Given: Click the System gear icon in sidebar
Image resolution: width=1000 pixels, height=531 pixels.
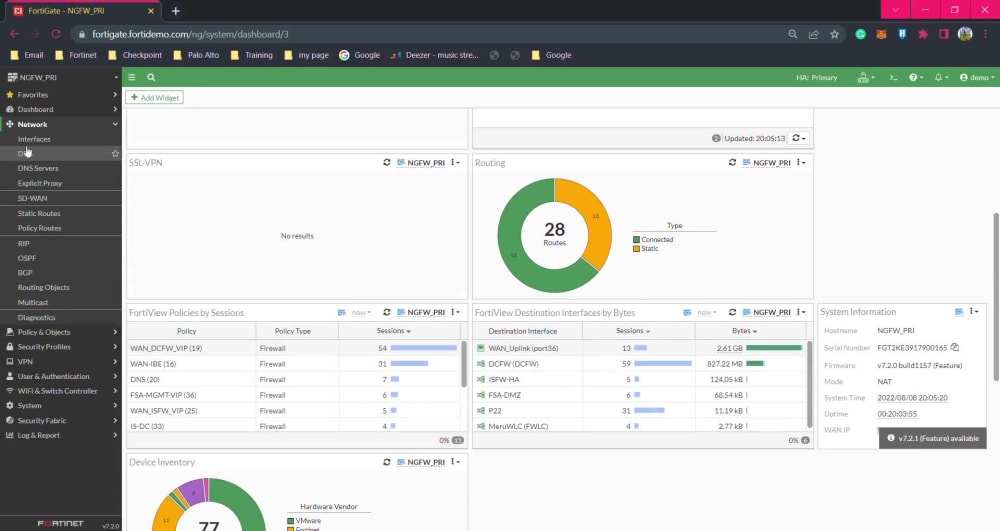Looking at the screenshot, I should tap(10, 405).
